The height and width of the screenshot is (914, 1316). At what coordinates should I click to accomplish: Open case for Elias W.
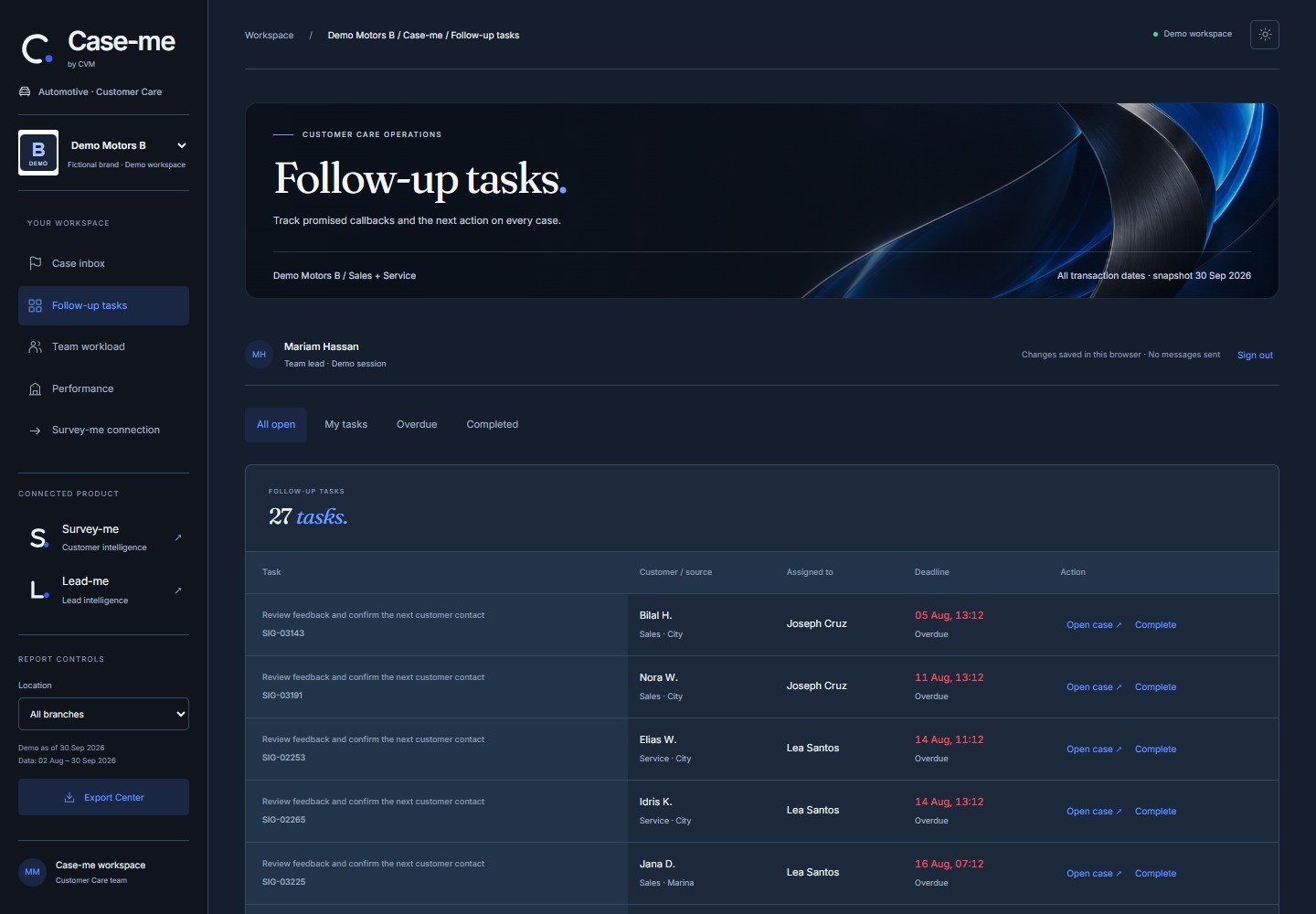tap(1094, 749)
